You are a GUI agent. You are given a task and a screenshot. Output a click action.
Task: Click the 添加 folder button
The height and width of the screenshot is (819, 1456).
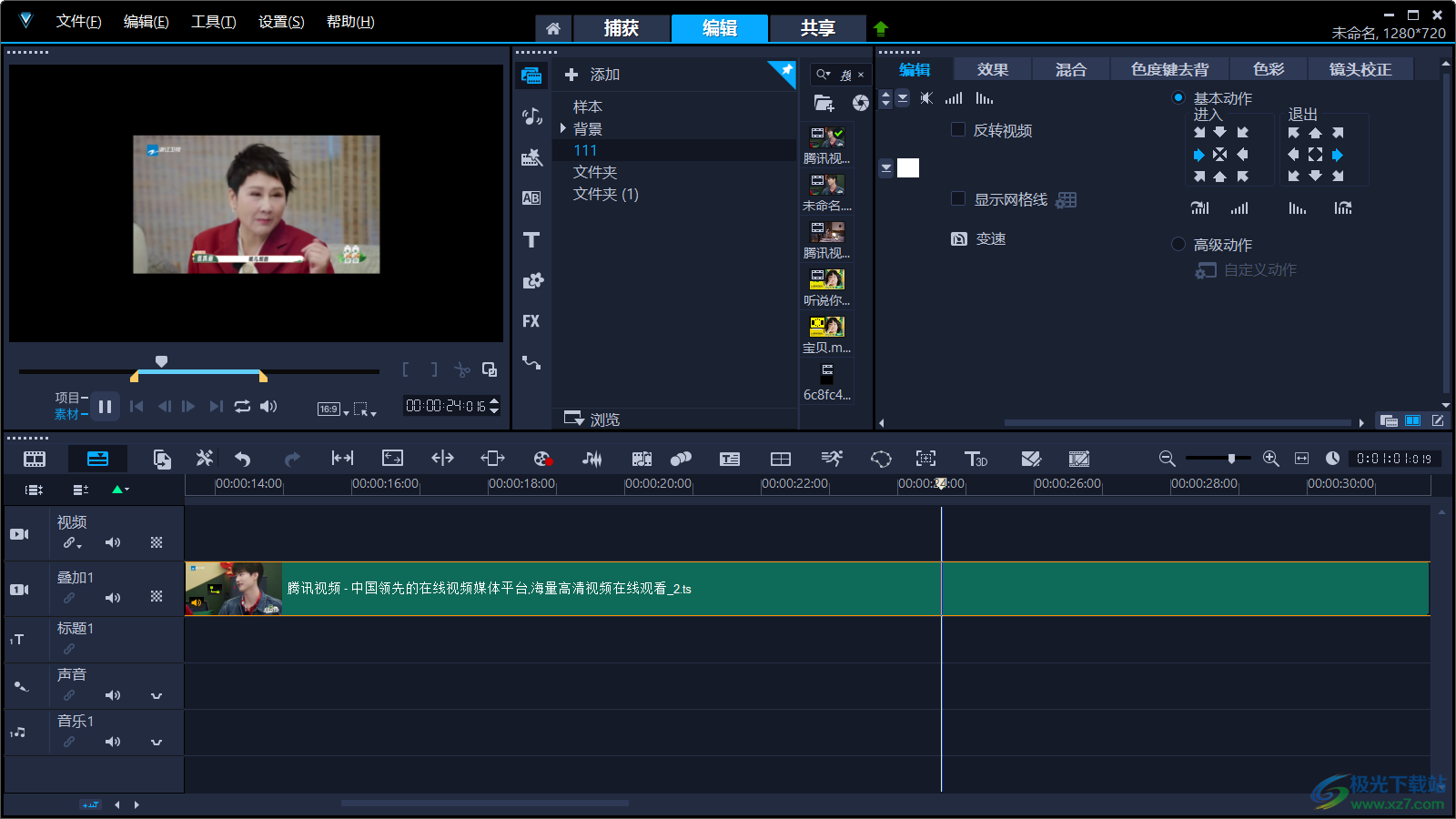click(592, 75)
